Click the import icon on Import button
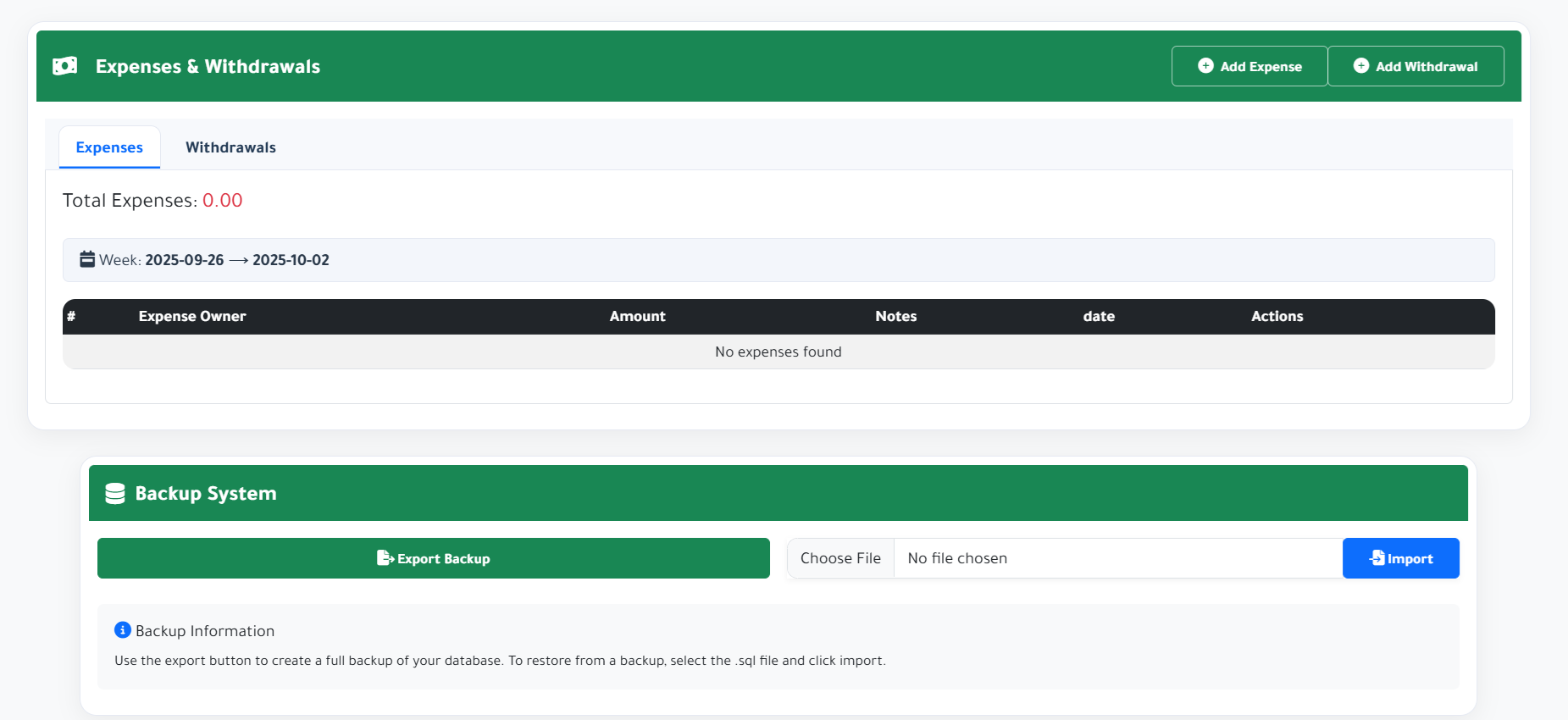Viewport: 1568px width, 720px height. pos(1377,558)
